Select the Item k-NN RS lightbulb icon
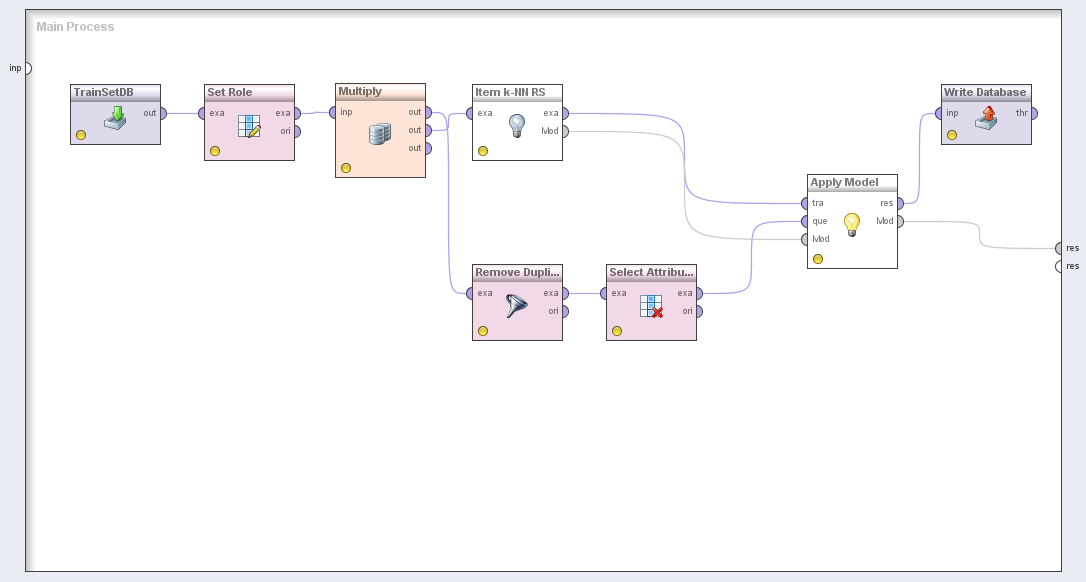1086x582 pixels. click(517, 125)
